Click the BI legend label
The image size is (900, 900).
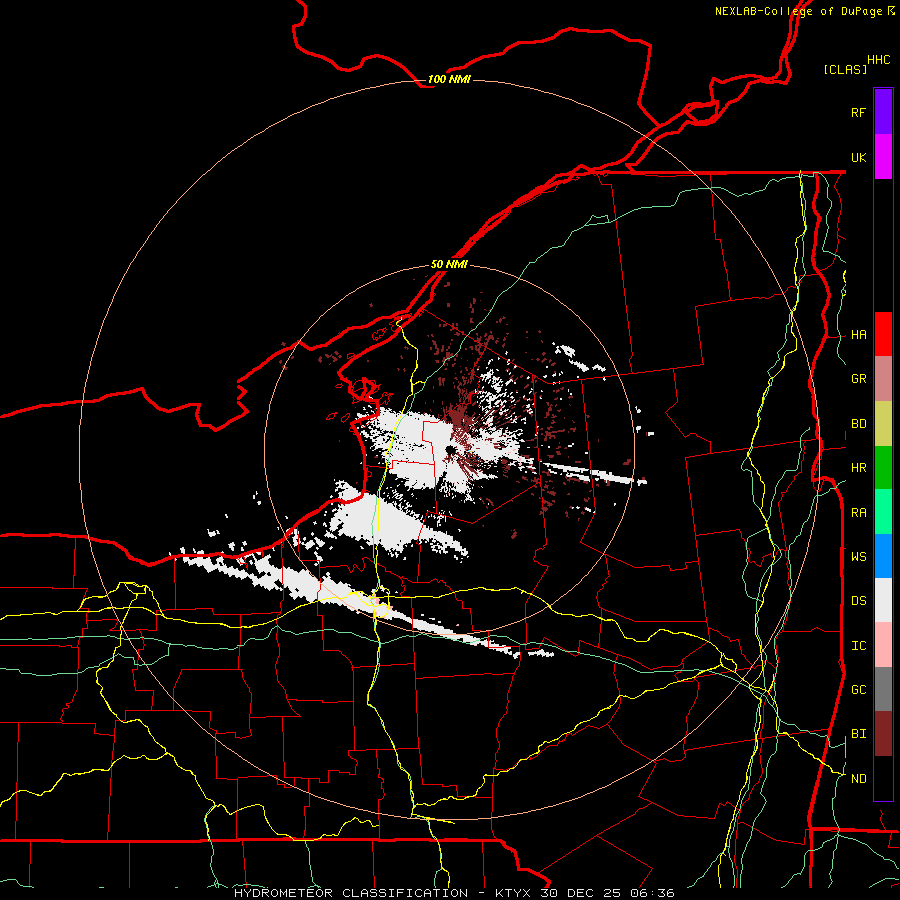tap(858, 734)
